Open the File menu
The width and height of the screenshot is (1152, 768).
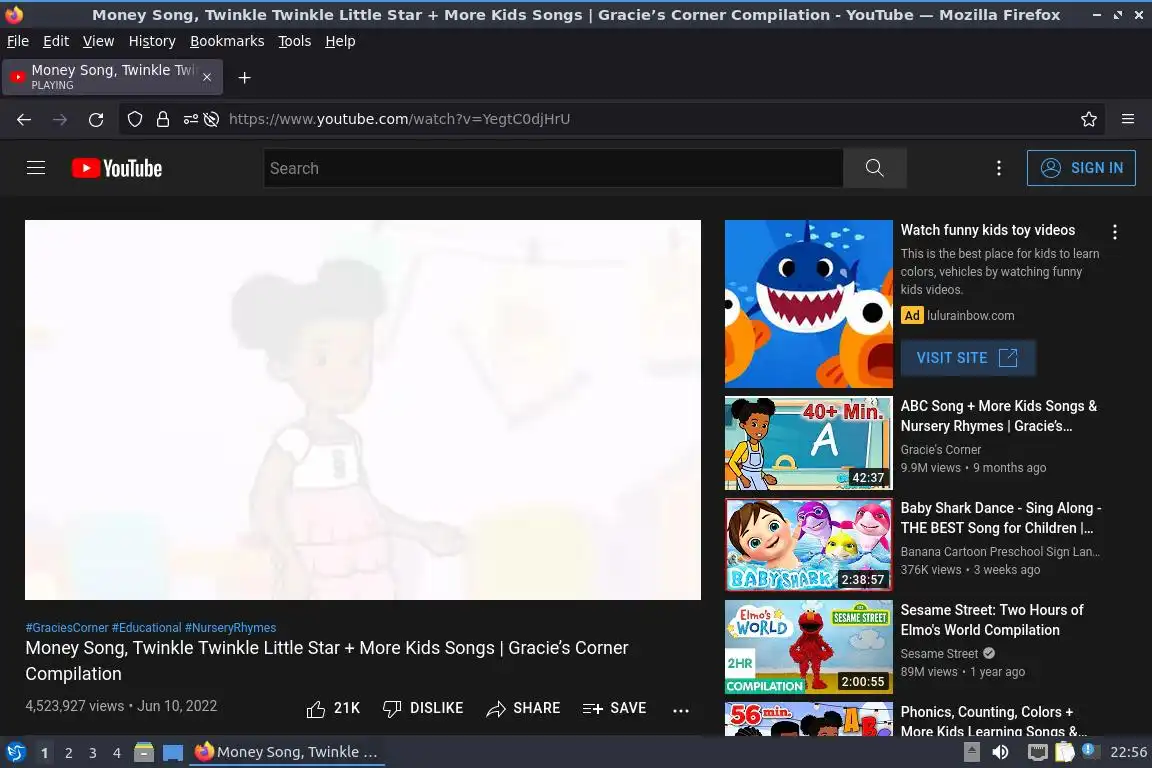click(18, 41)
